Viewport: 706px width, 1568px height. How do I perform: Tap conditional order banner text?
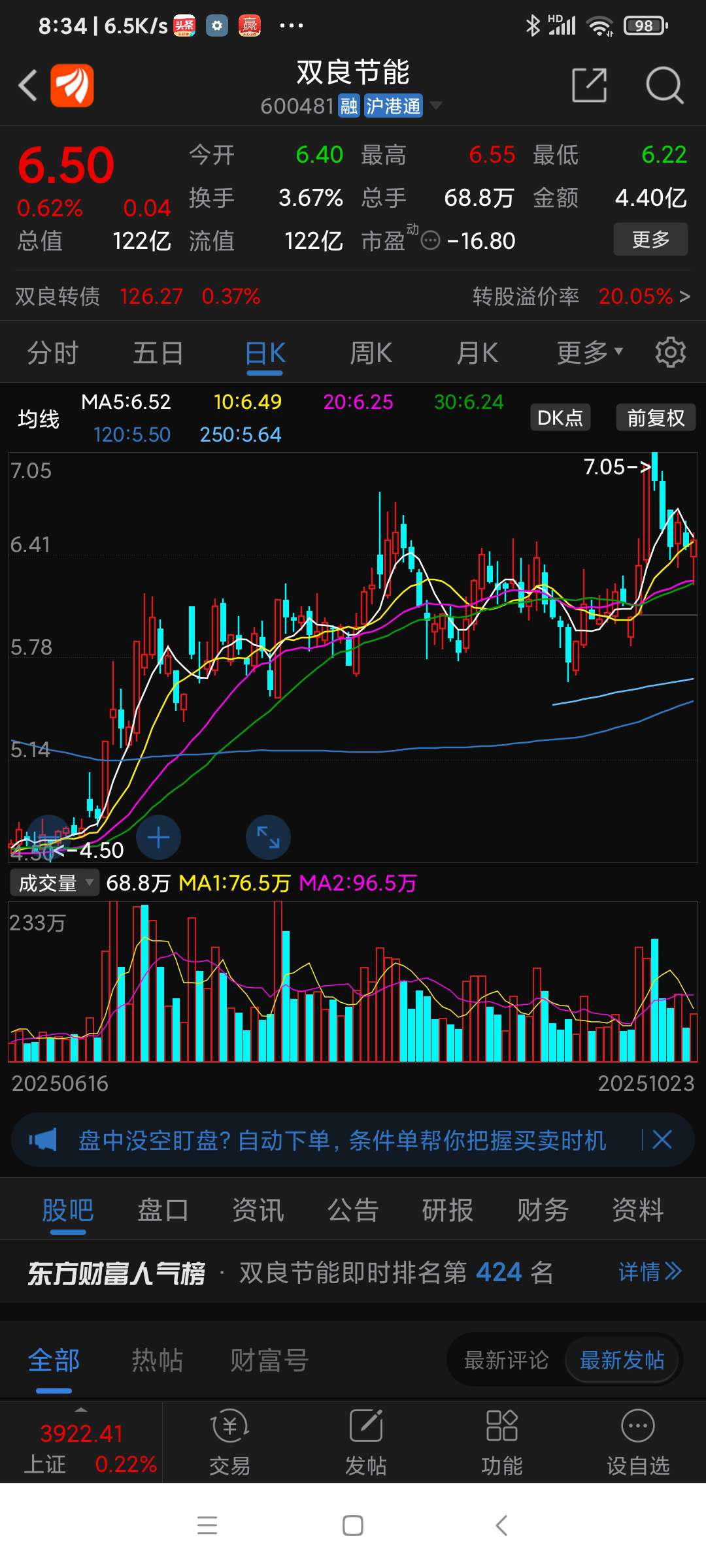342,1140
